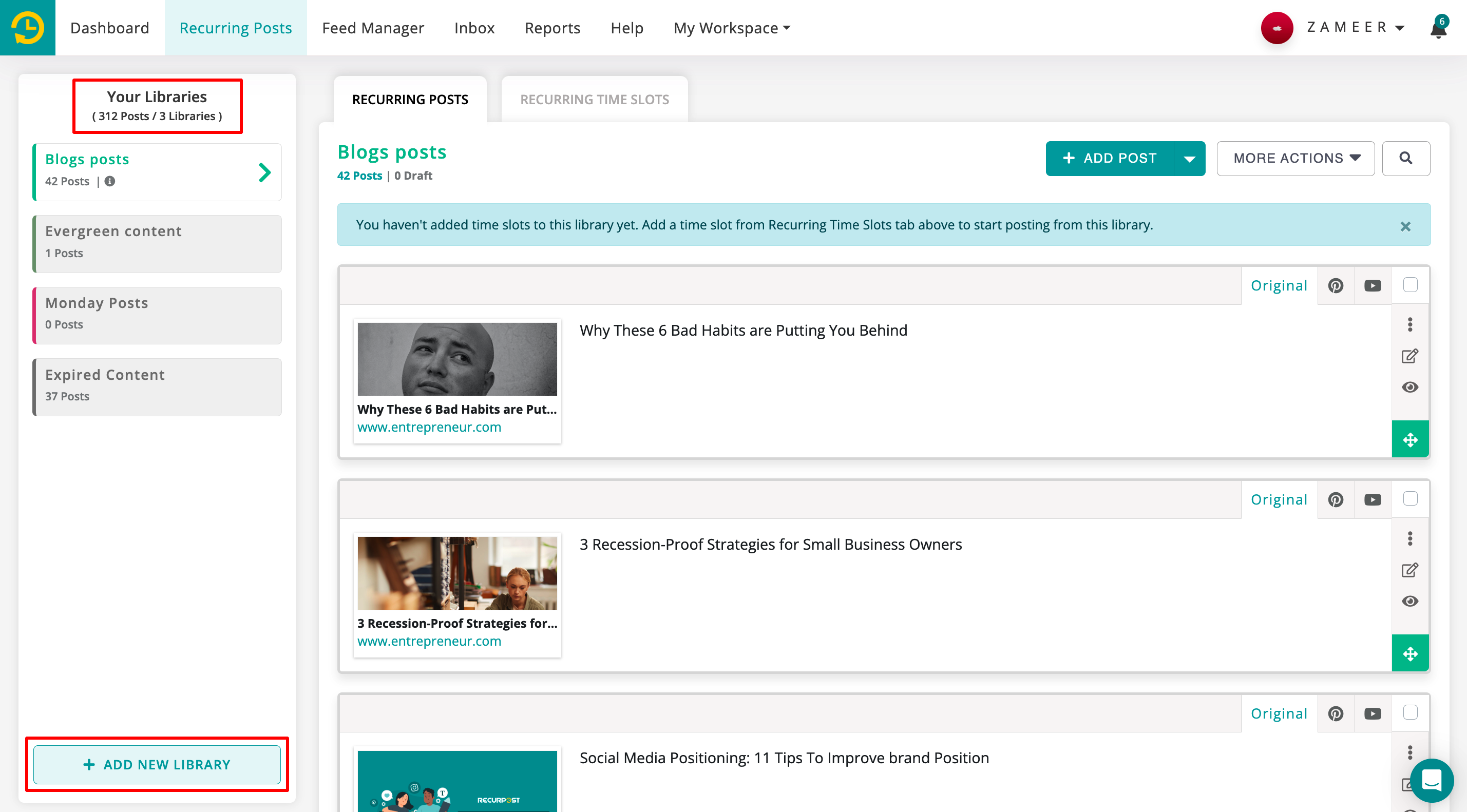The width and height of the screenshot is (1467, 812).
Task: Select the Expired Content library
Action: [157, 387]
